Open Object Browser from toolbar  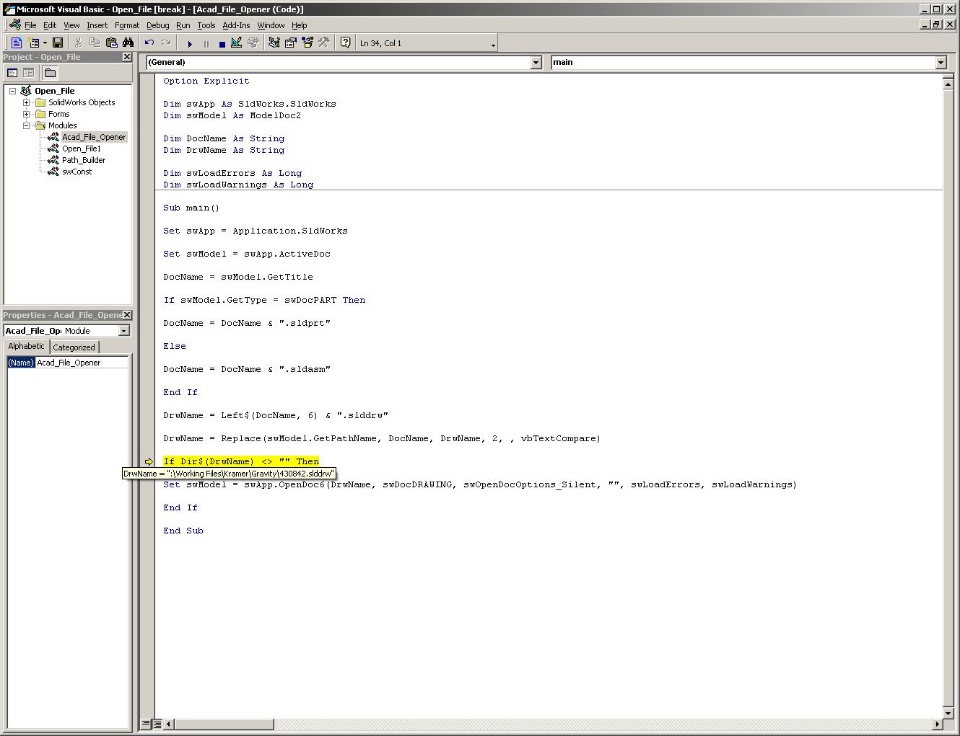pyautogui.click(x=307, y=43)
